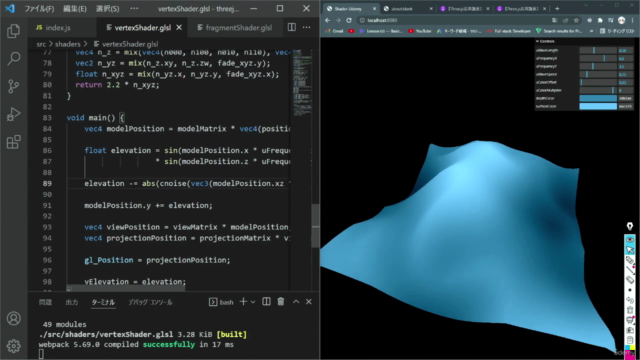Click the src breadcrumb segment
This screenshot has width=640, height=360.
(x=41, y=44)
